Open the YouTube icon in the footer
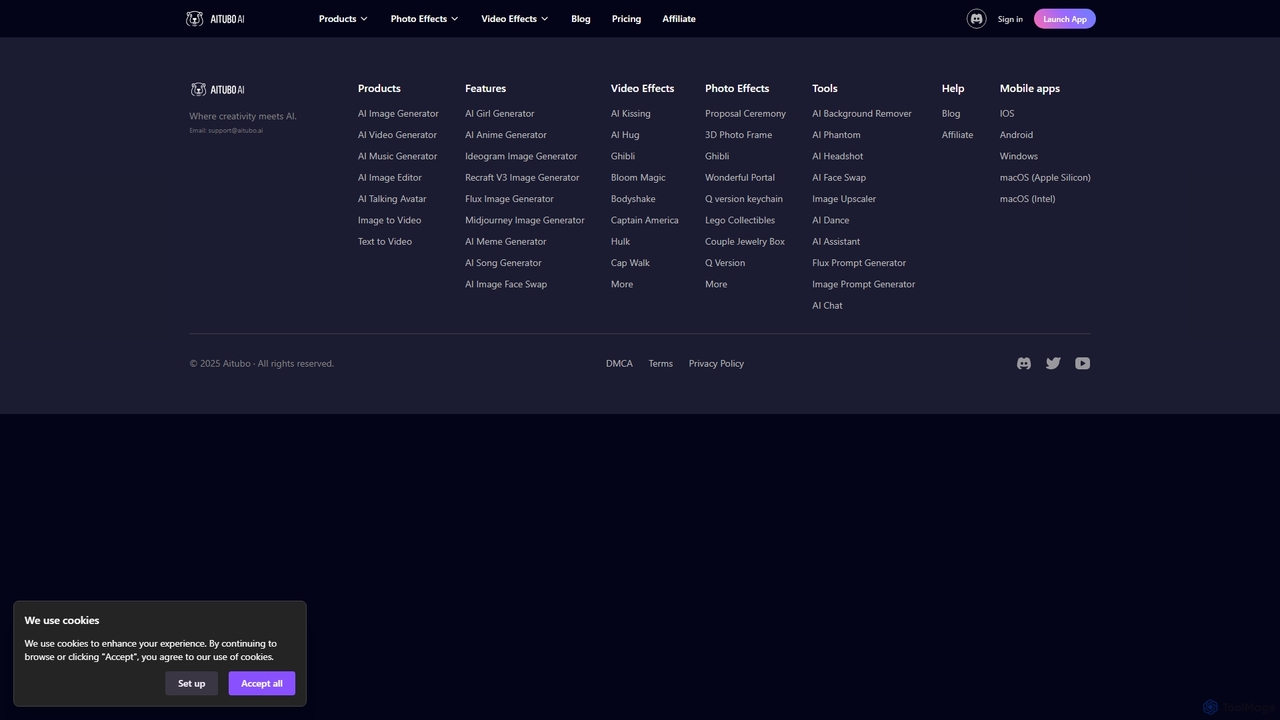This screenshot has width=1280, height=720. (1082, 364)
